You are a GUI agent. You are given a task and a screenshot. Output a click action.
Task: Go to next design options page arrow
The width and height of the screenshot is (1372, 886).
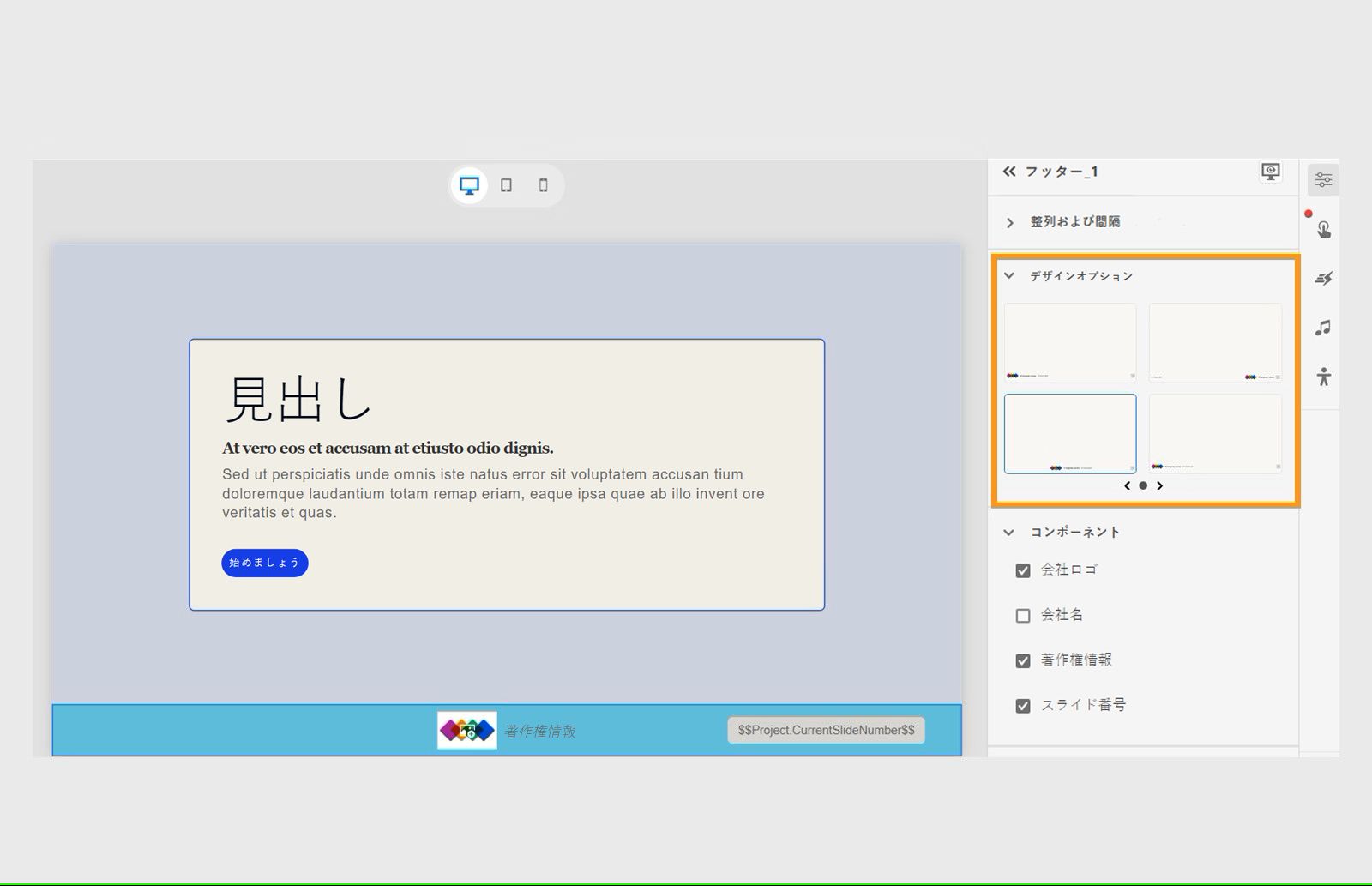coord(1159,485)
